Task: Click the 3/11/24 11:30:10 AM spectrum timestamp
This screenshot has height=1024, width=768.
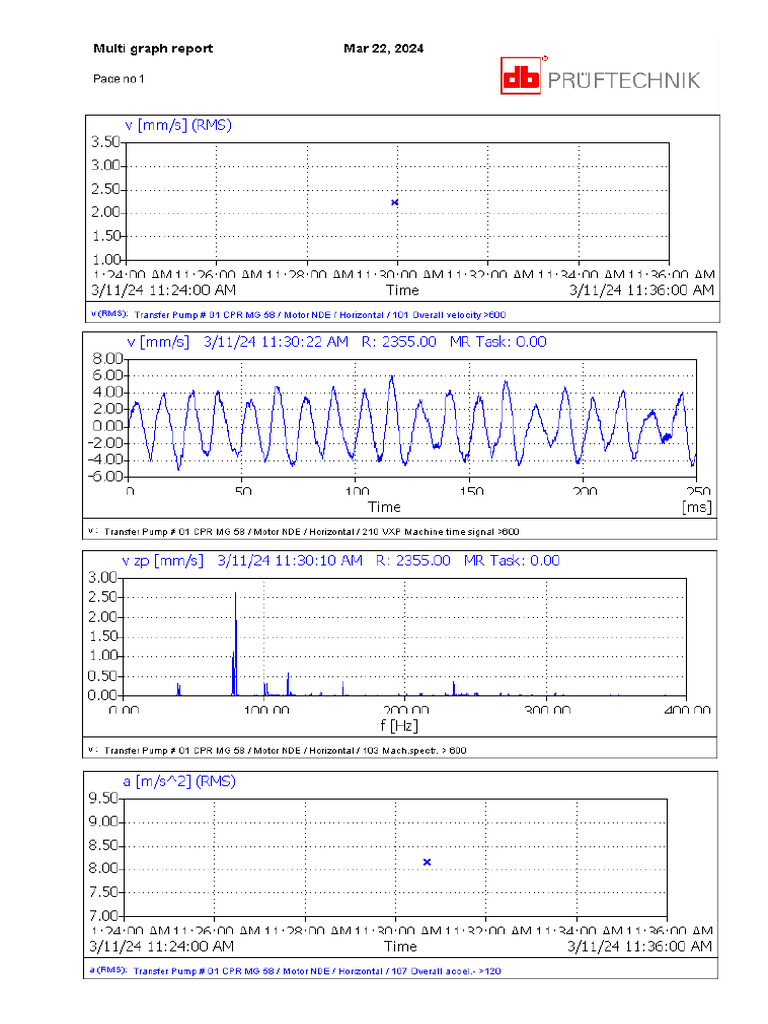Action: point(290,560)
